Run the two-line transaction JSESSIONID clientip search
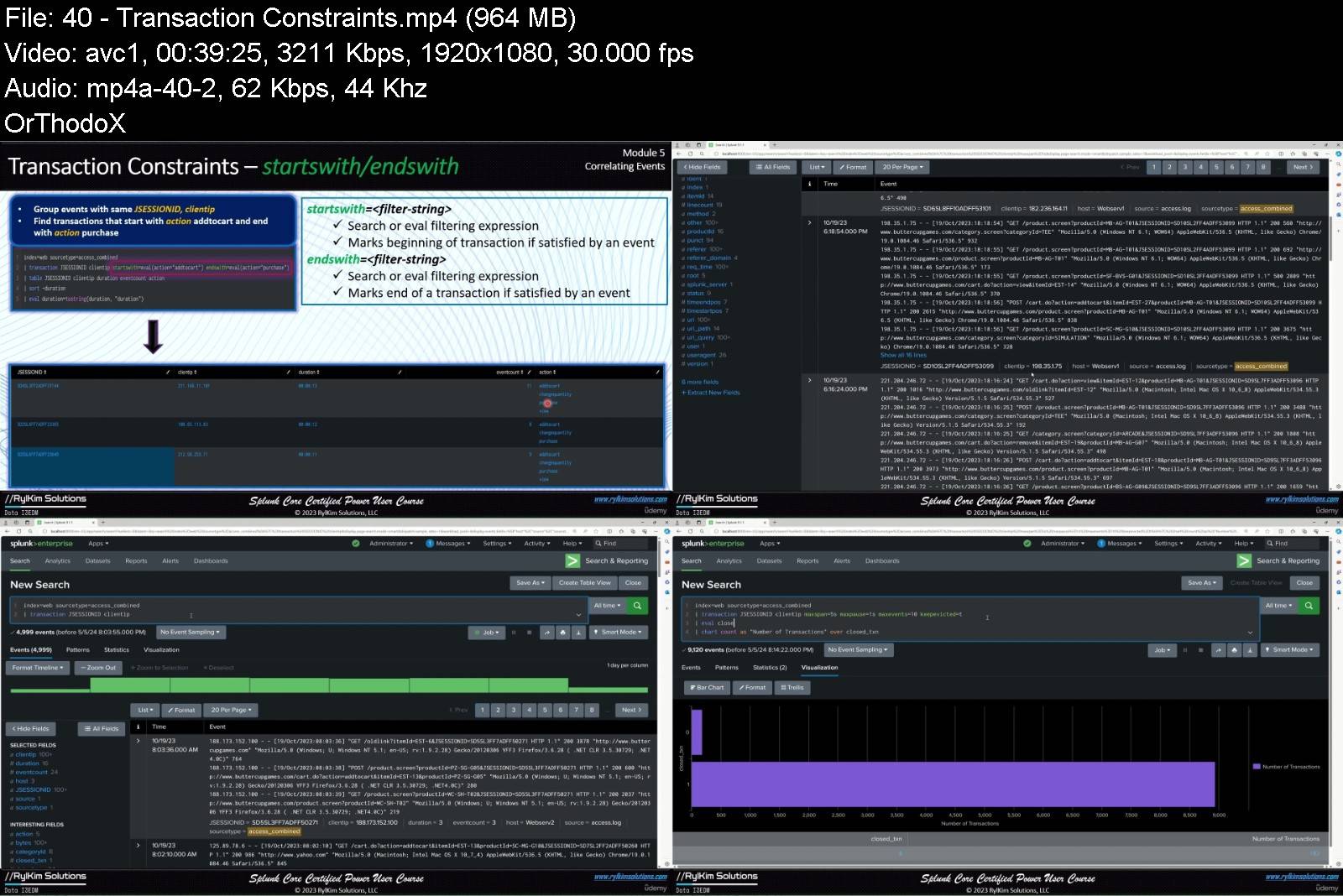The width and height of the screenshot is (1343, 896). point(637,606)
